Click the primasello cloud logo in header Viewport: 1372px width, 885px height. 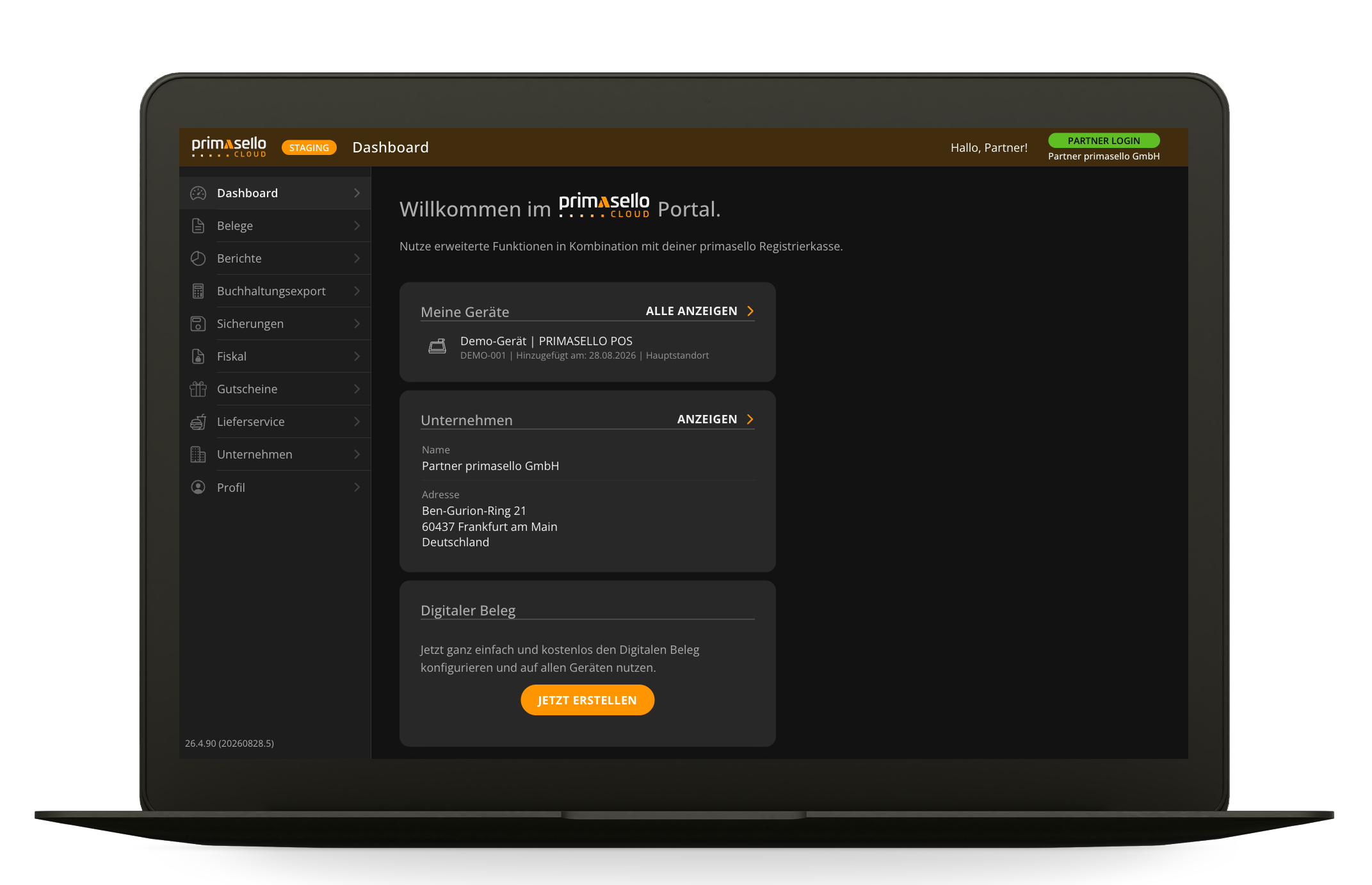coord(229,147)
